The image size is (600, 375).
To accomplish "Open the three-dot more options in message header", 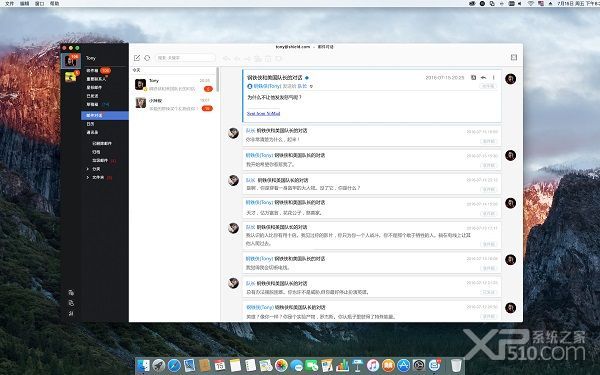I will click(494, 78).
